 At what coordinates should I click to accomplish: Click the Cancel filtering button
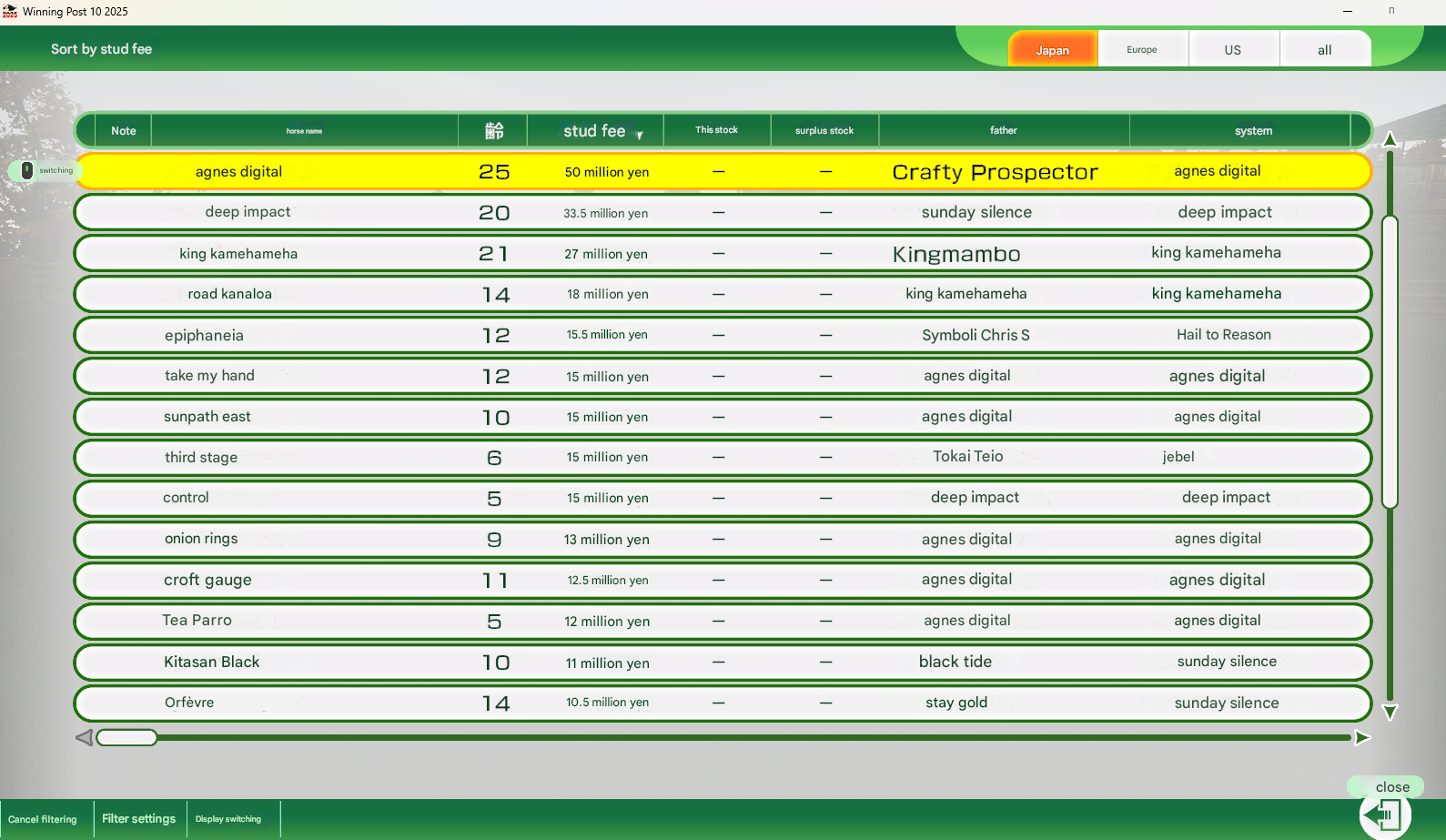[x=43, y=819]
